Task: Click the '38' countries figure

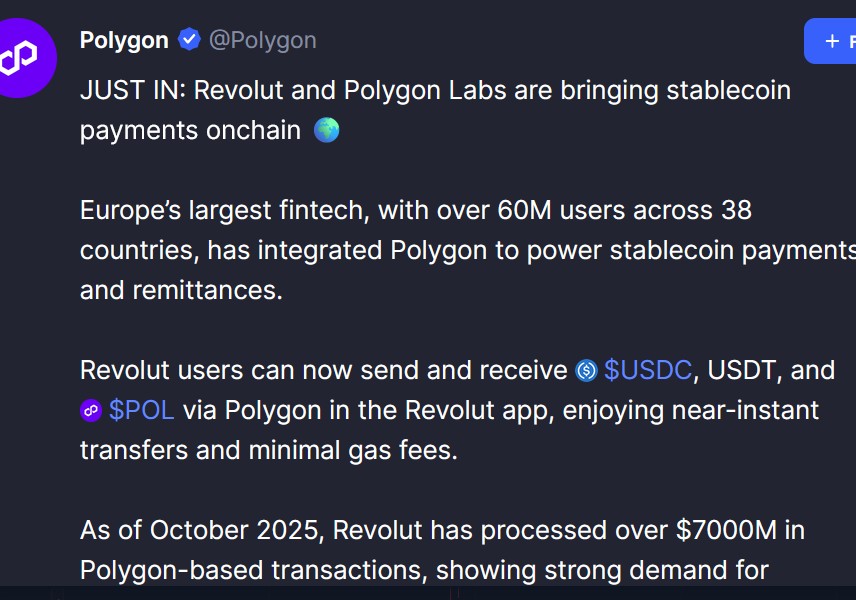Action: 735,210
